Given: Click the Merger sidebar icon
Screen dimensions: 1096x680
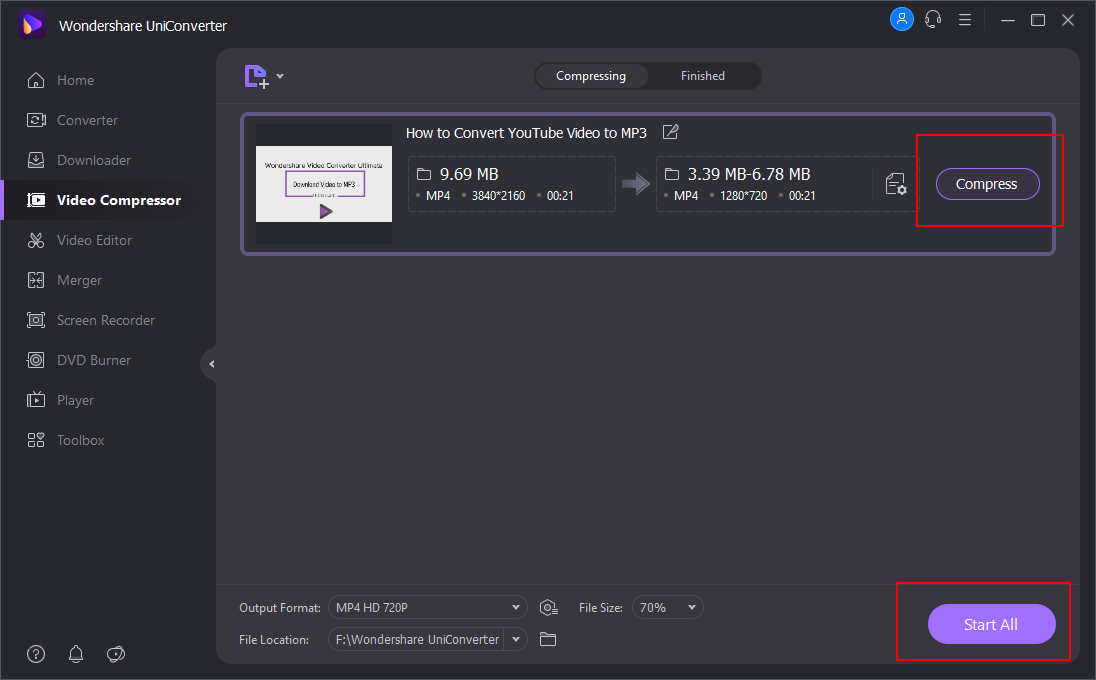Looking at the screenshot, I should point(36,280).
